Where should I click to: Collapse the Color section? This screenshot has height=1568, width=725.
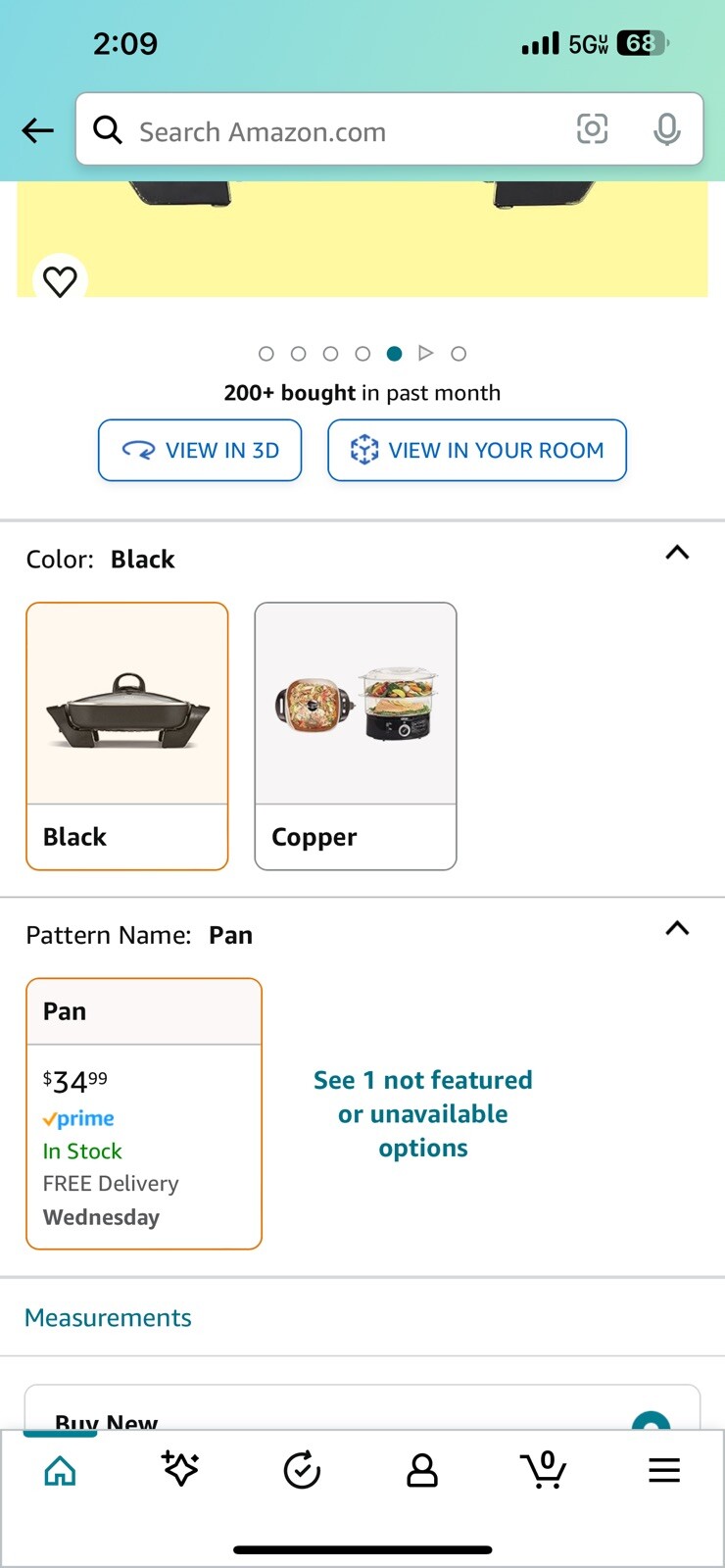tap(677, 554)
